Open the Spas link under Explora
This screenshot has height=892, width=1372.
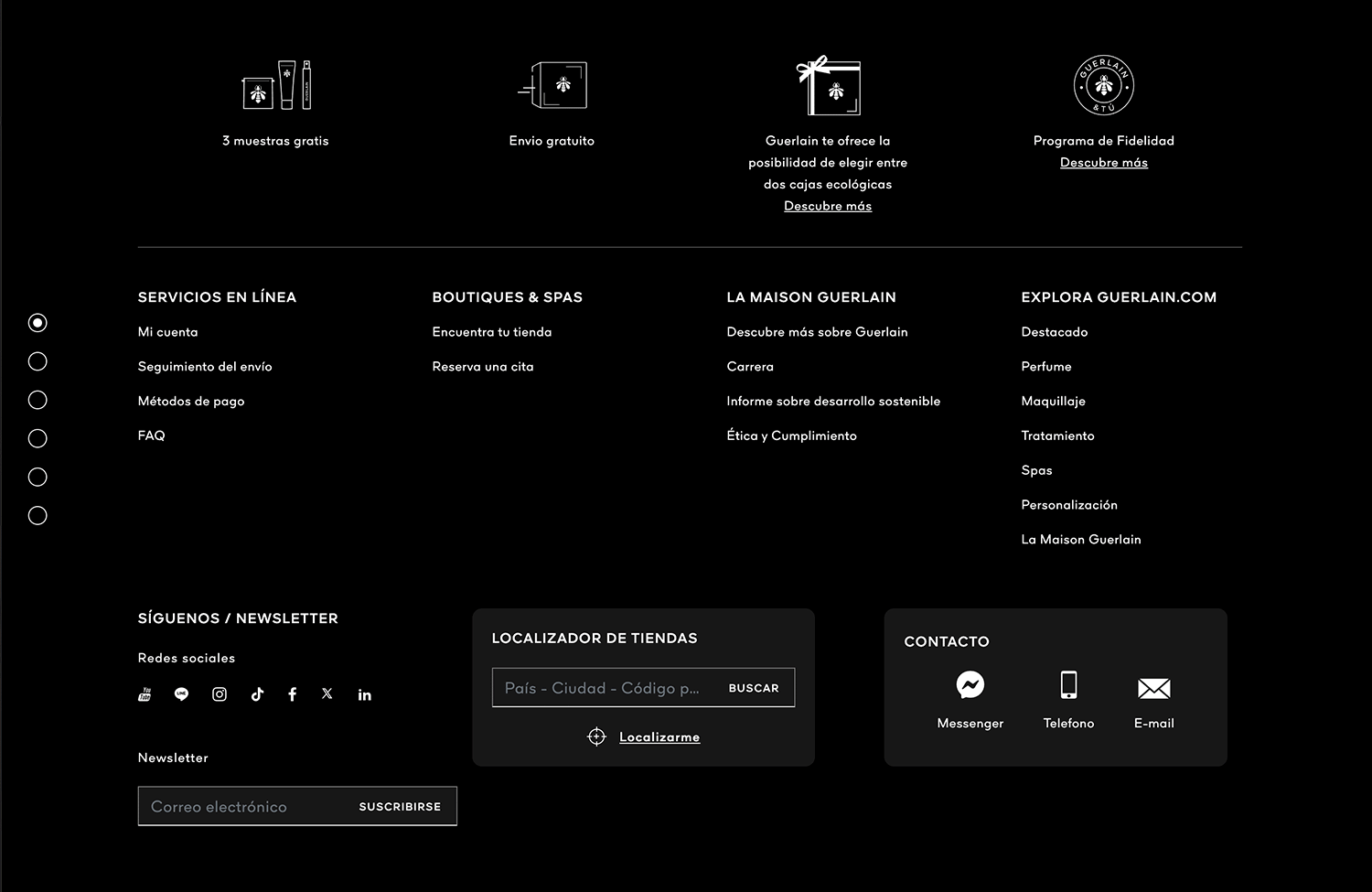(1036, 470)
